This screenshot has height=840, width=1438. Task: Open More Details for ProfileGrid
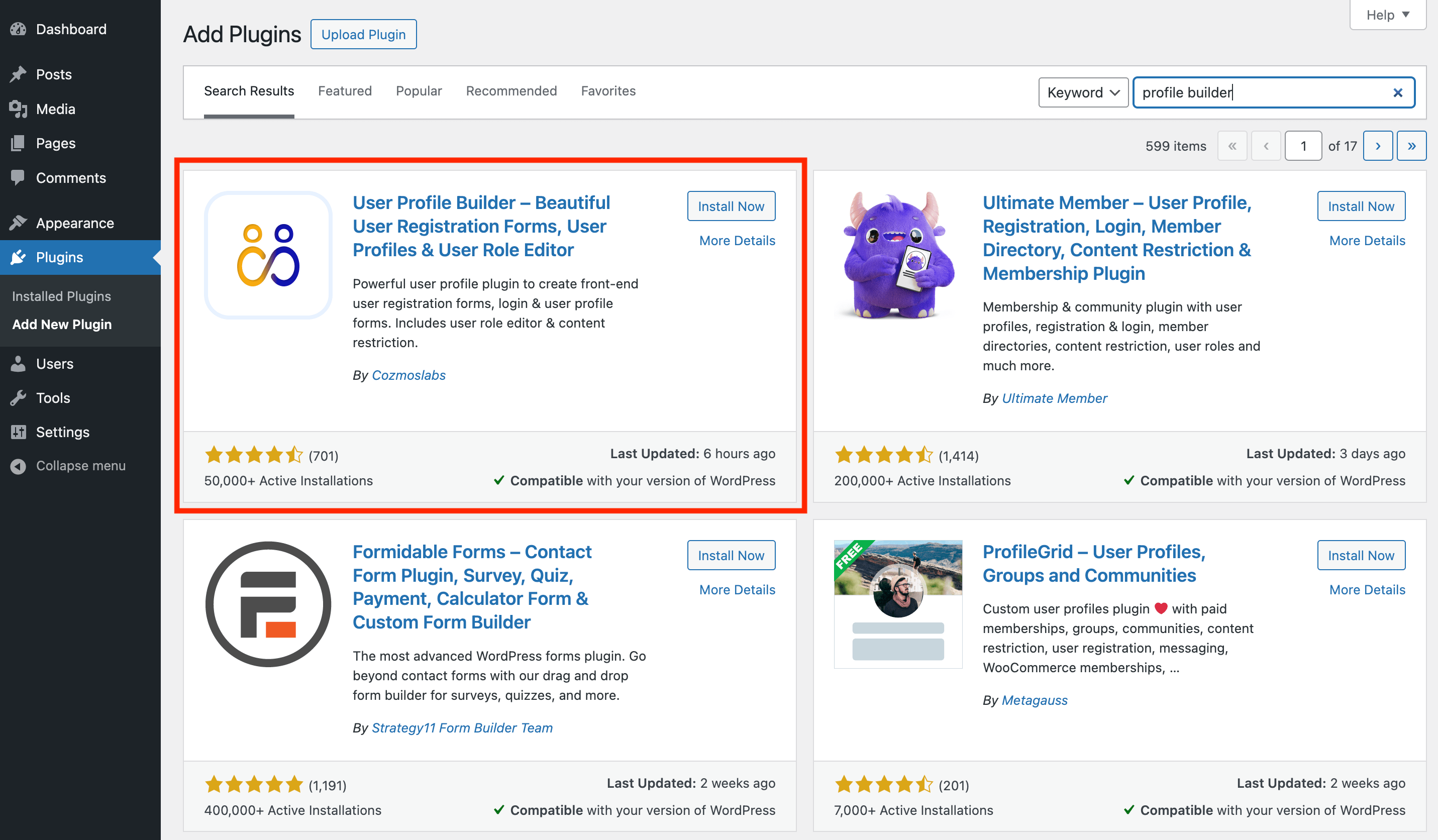[x=1367, y=589]
